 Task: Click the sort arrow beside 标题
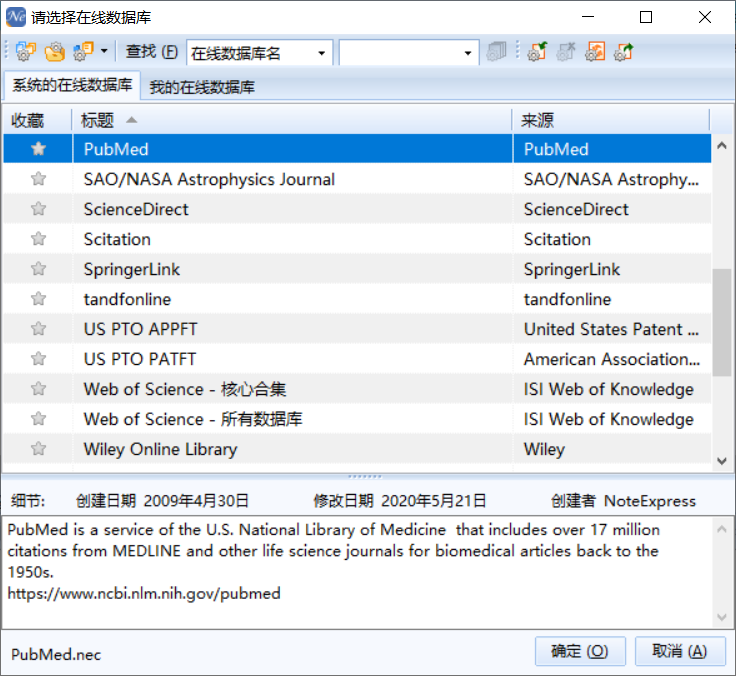coord(132,120)
